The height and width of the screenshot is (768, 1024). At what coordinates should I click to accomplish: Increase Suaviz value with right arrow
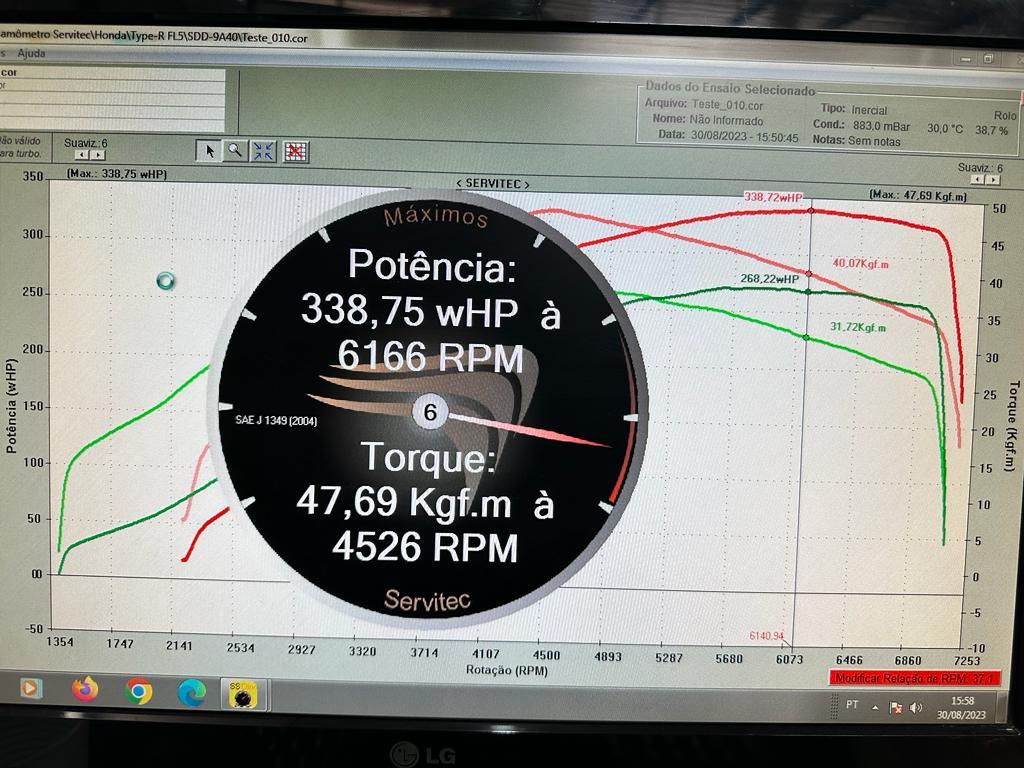(99, 156)
